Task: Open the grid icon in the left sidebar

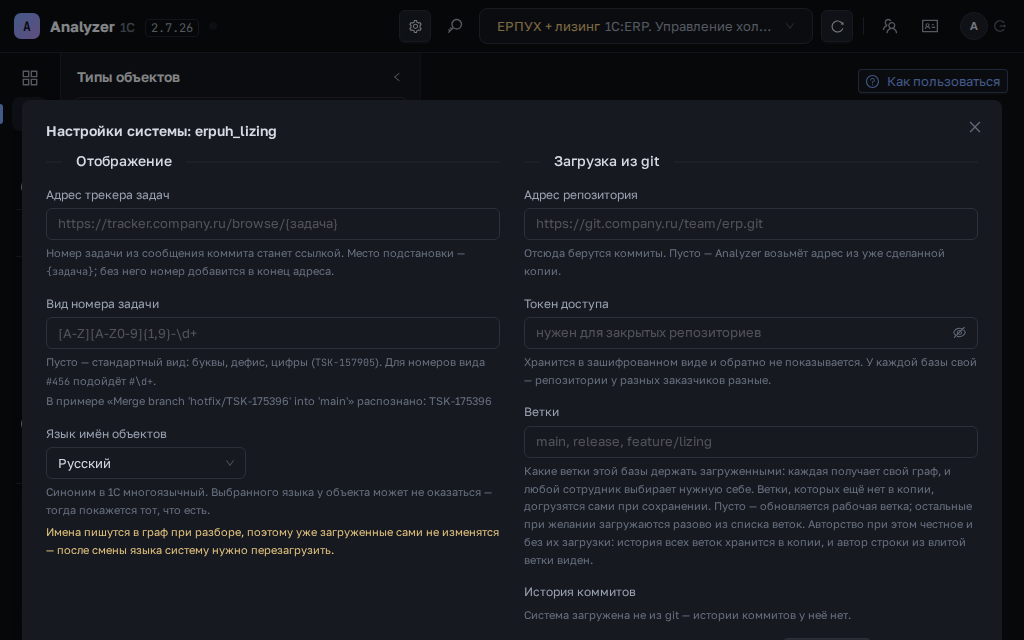Action: [x=30, y=78]
